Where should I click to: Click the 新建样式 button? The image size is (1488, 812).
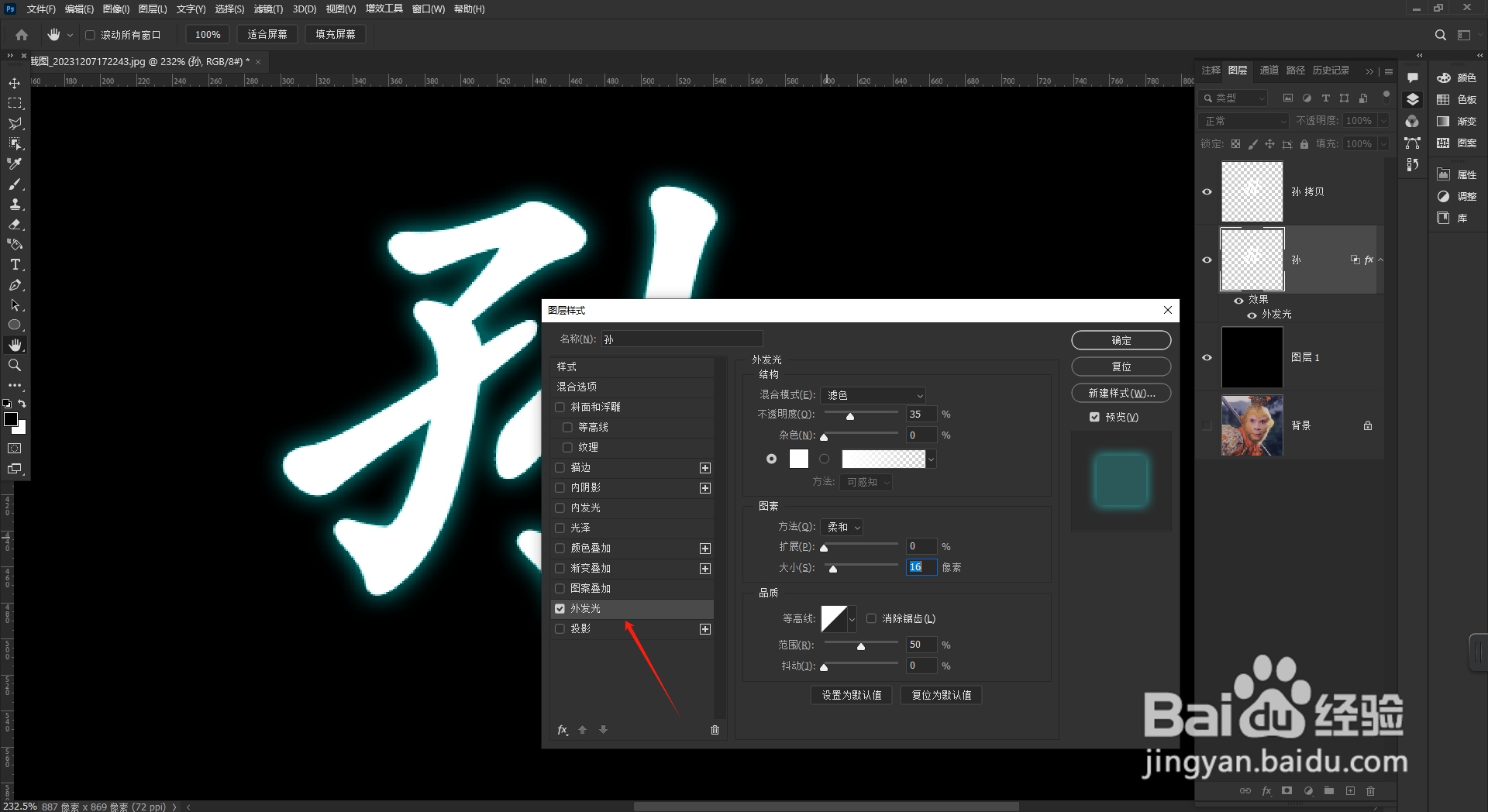tap(1121, 393)
